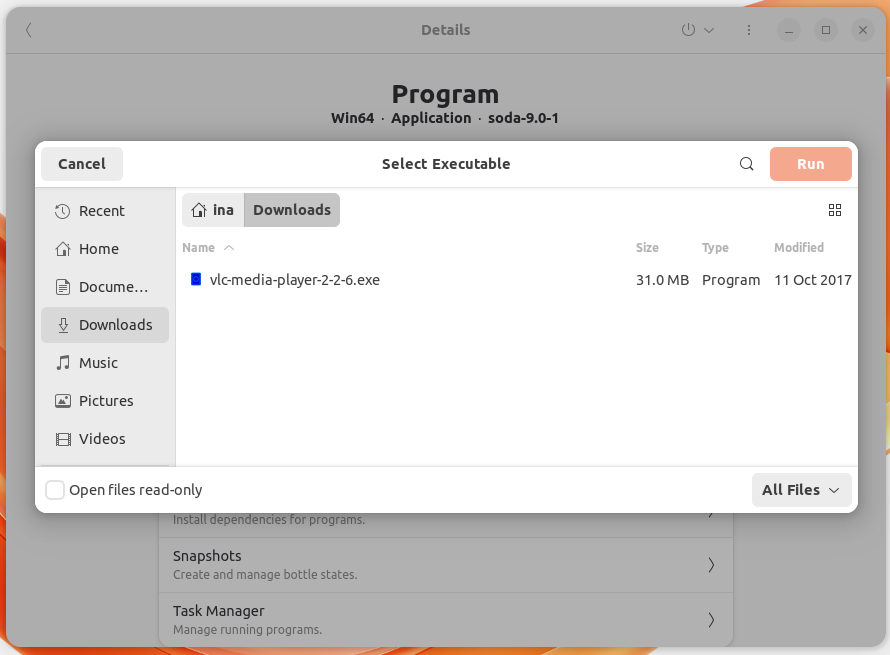890x655 pixels.
Task: Click the Snapshots label in Details window
Action: tap(207, 556)
